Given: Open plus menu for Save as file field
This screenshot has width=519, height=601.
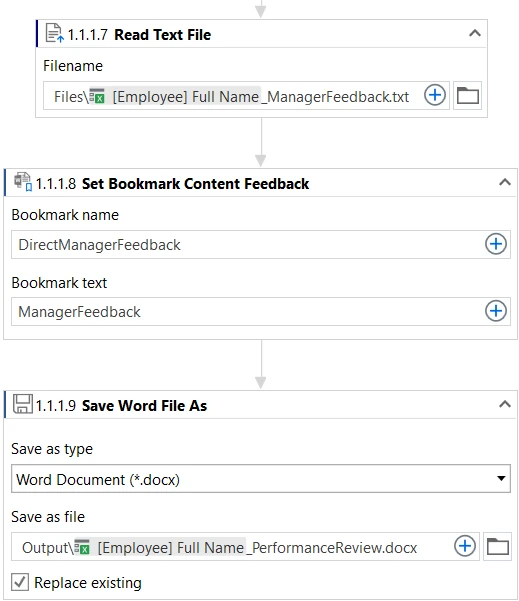Looking at the screenshot, I should [x=465, y=546].
